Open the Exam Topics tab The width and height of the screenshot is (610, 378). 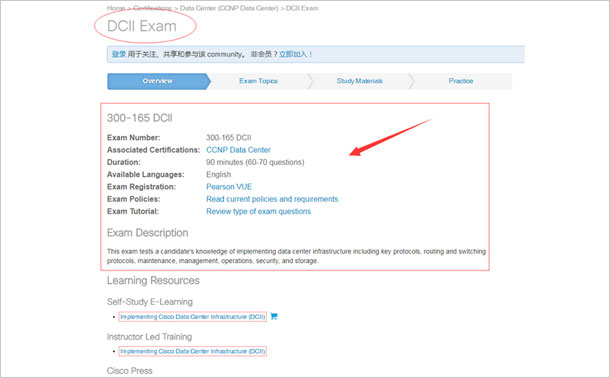coord(259,81)
